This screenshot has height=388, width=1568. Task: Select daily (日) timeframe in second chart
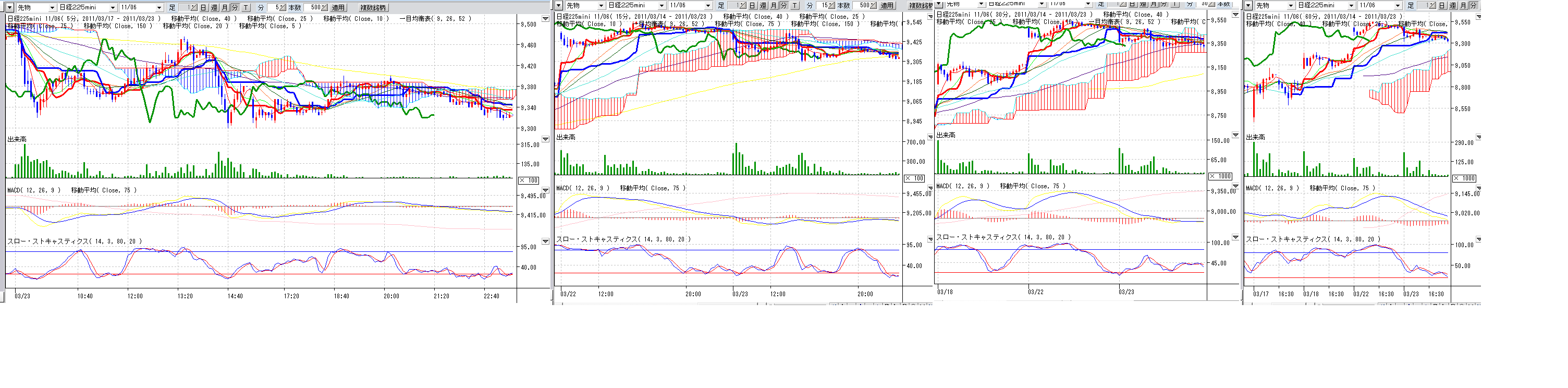[x=752, y=6]
